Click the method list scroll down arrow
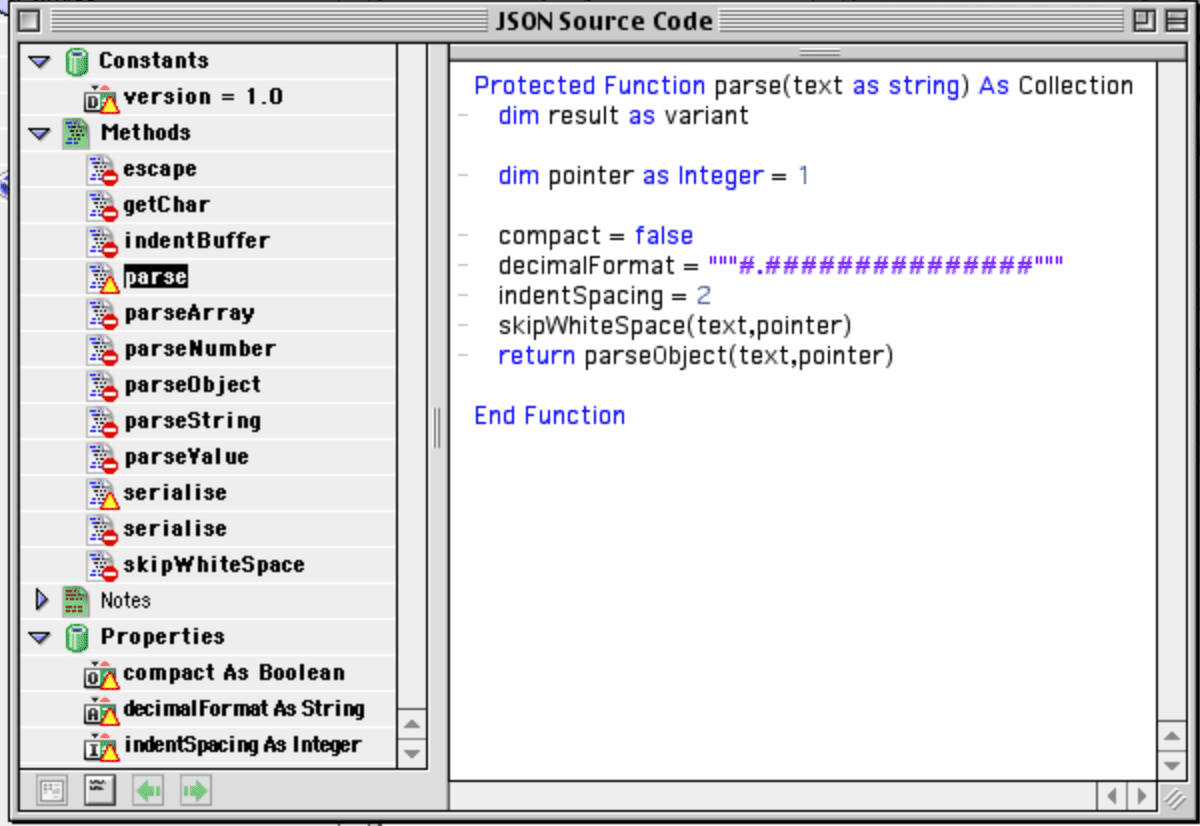This screenshot has height=826, width=1200. (x=412, y=753)
